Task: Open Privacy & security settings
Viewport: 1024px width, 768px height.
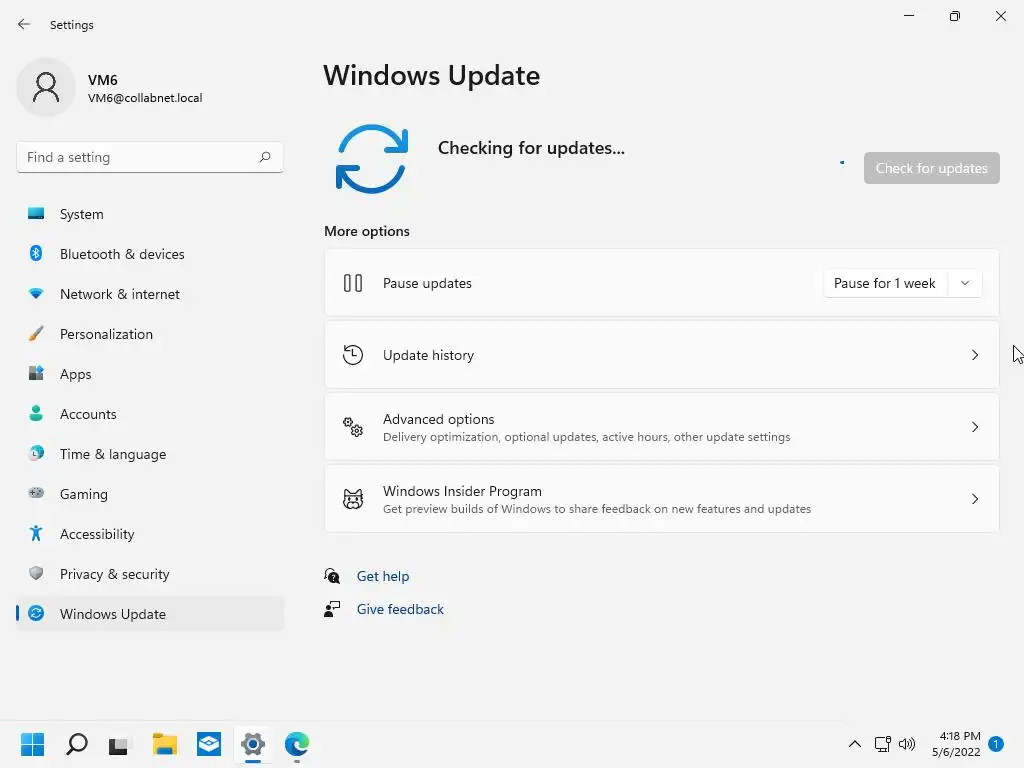Action: [x=150, y=573]
